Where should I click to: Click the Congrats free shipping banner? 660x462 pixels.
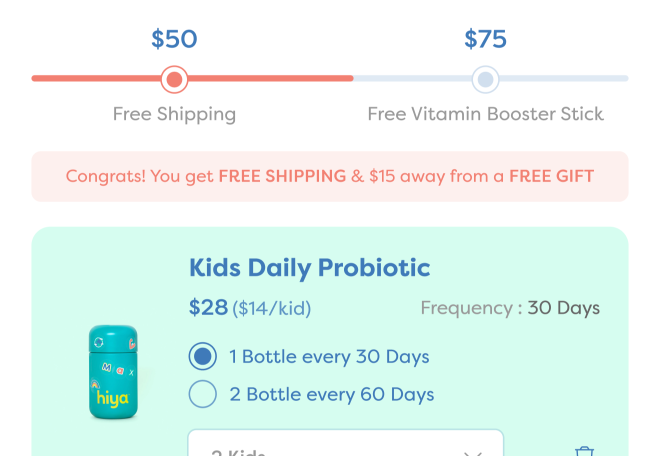click(329, 176)
